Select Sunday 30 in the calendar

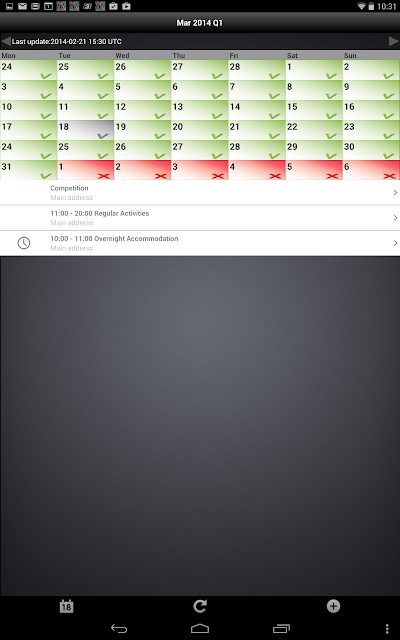(371, 150)
